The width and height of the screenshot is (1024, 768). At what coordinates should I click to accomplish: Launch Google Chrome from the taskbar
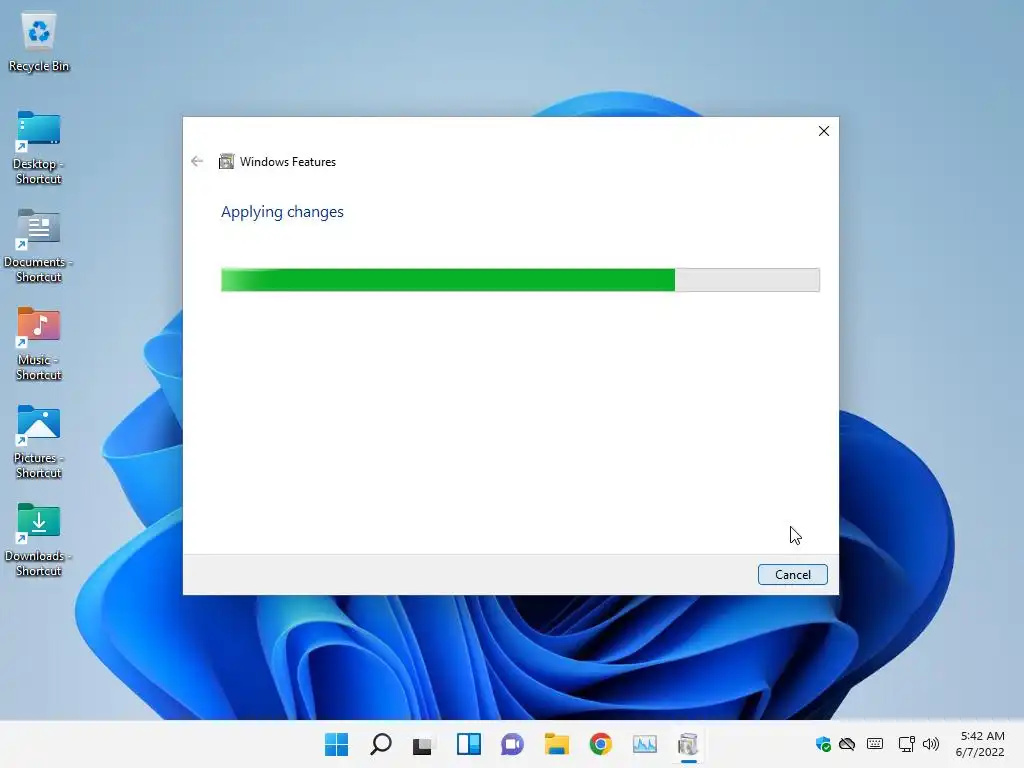tap(600, 744)
